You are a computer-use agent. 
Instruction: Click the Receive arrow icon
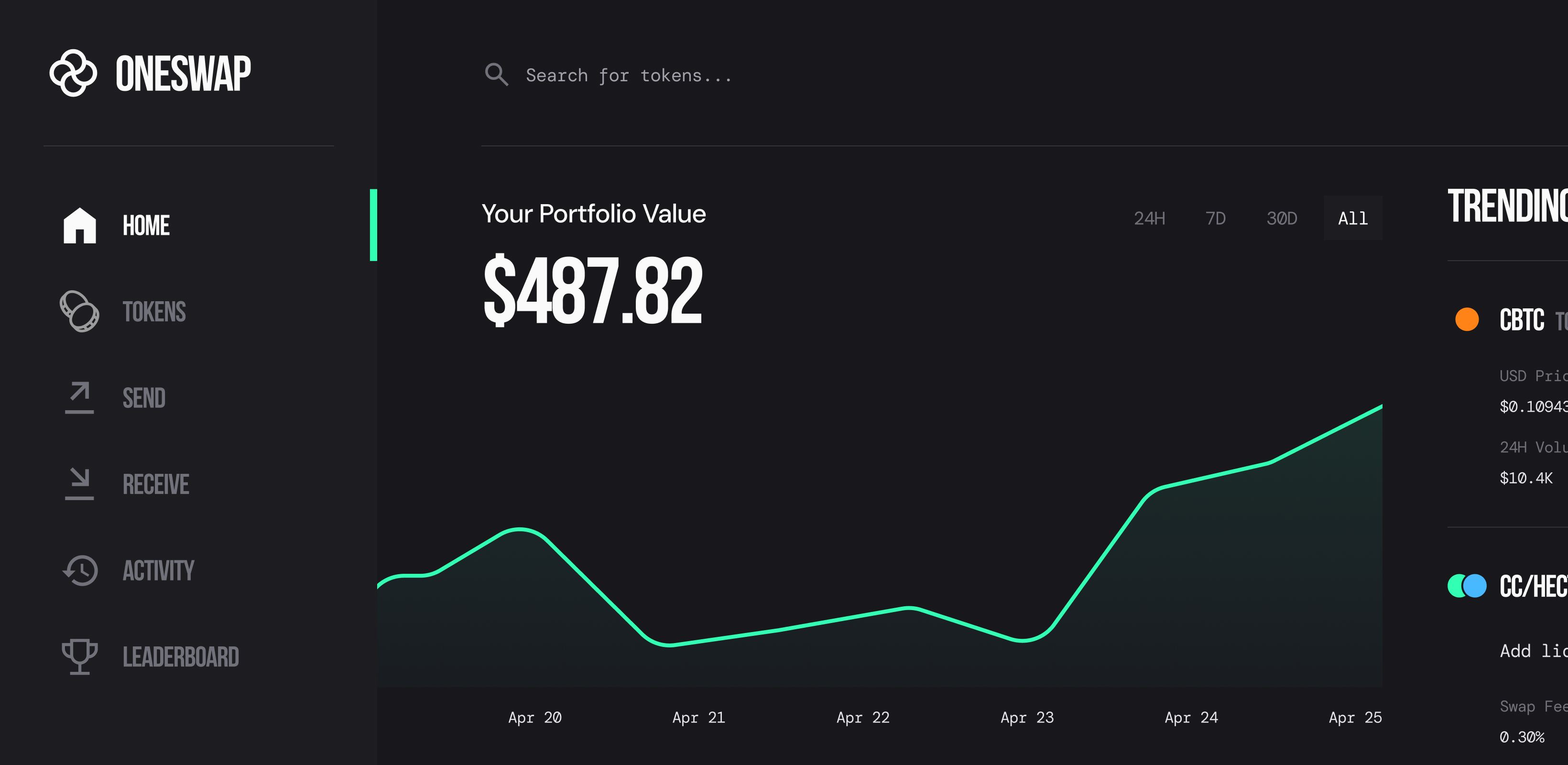click(80, 484)
